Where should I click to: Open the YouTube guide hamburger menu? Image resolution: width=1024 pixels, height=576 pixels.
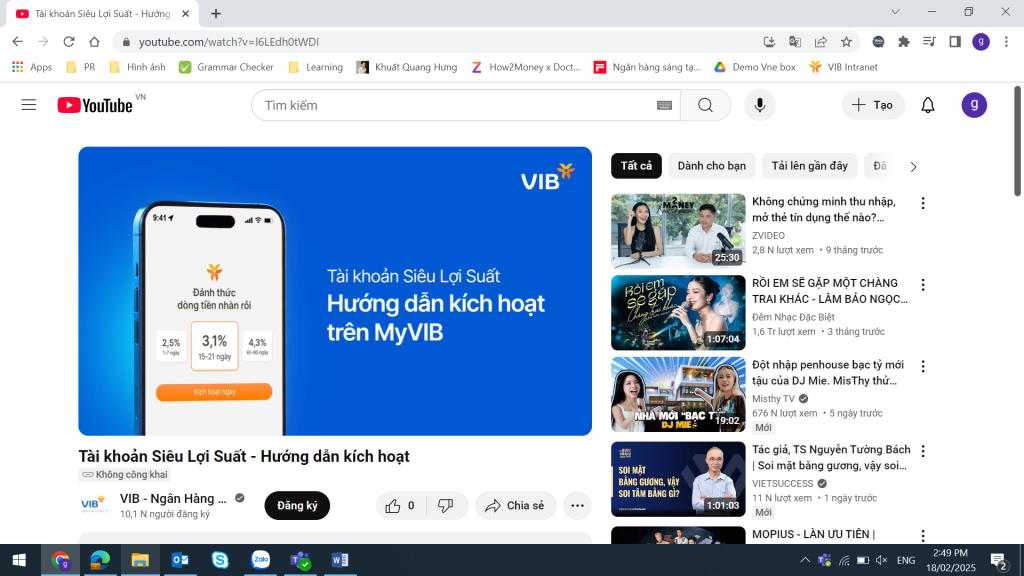pyautogui.click(x=29, y=105)
